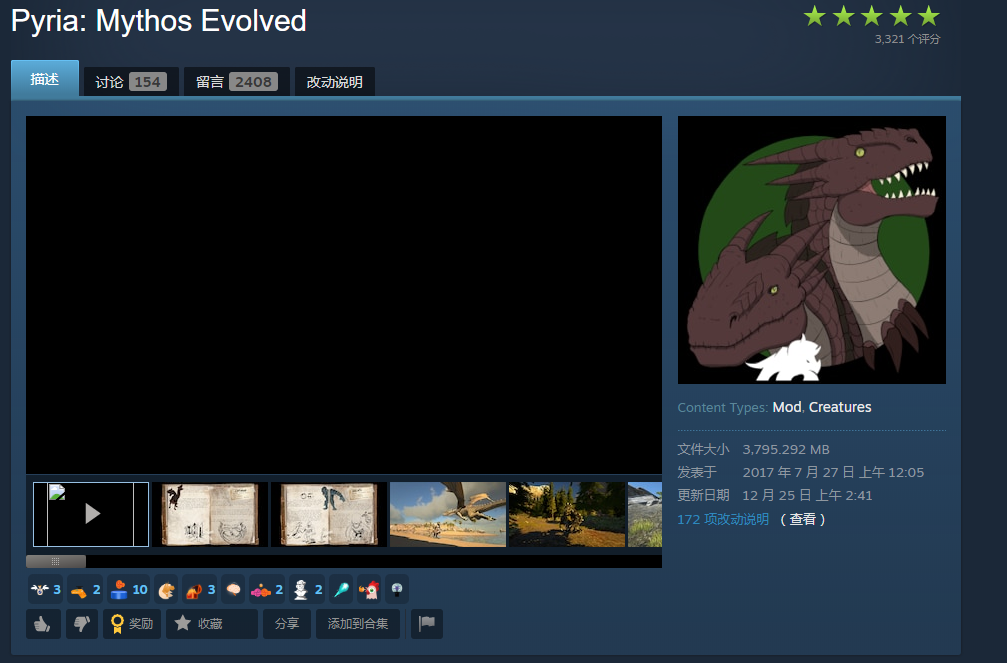Image resolution: width=1007 pixels, height=663 pixels.
Task: Play the video thumbnail in the strip
Action: tap(91, 514)
